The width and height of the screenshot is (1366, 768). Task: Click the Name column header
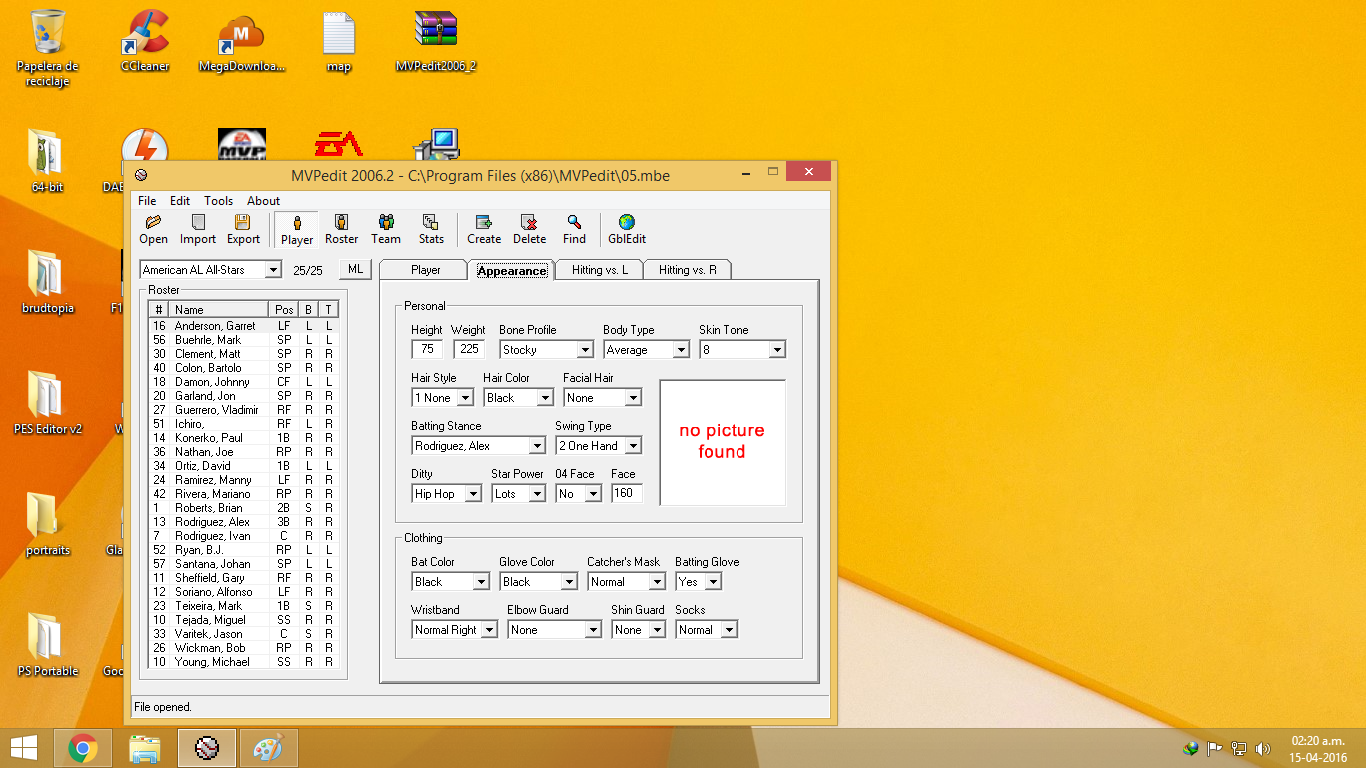[219, 310]
